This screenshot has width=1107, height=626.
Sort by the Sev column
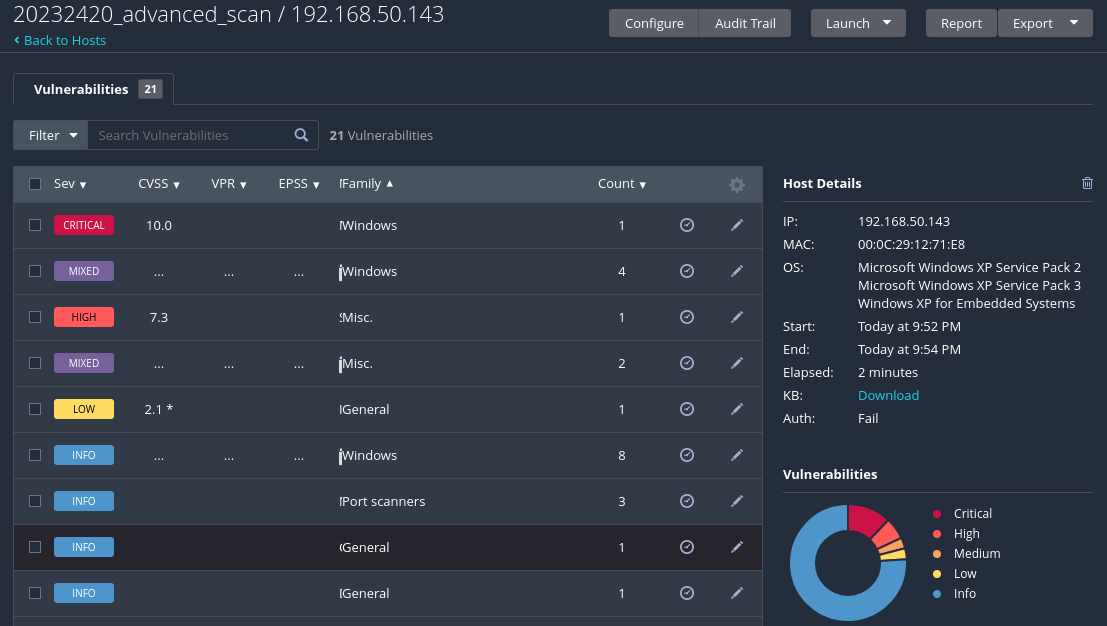pyautogui.click(x=70, y=183)
